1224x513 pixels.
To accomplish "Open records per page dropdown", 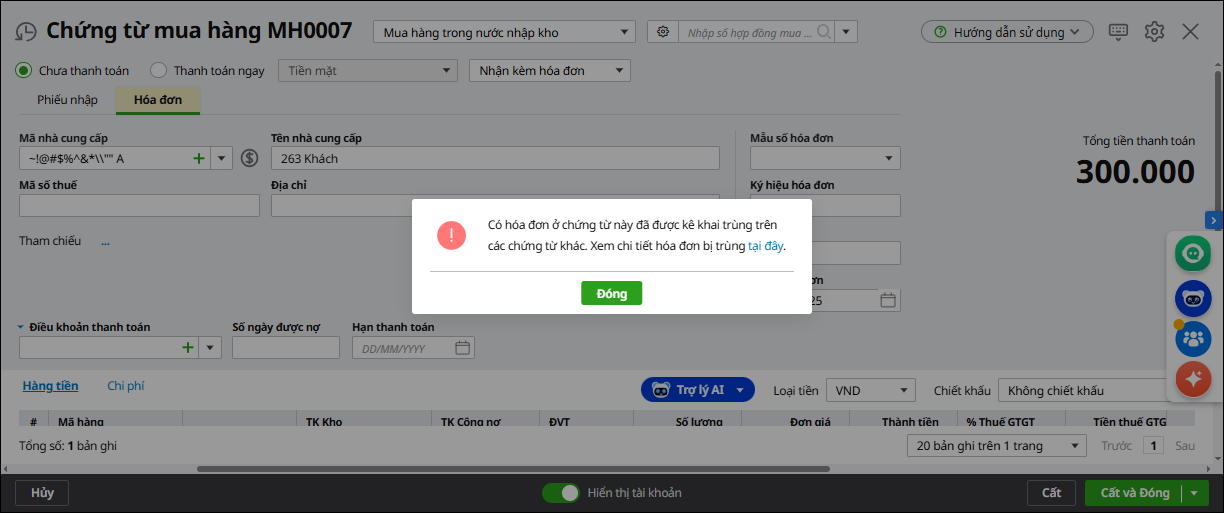I will point(996,446).
